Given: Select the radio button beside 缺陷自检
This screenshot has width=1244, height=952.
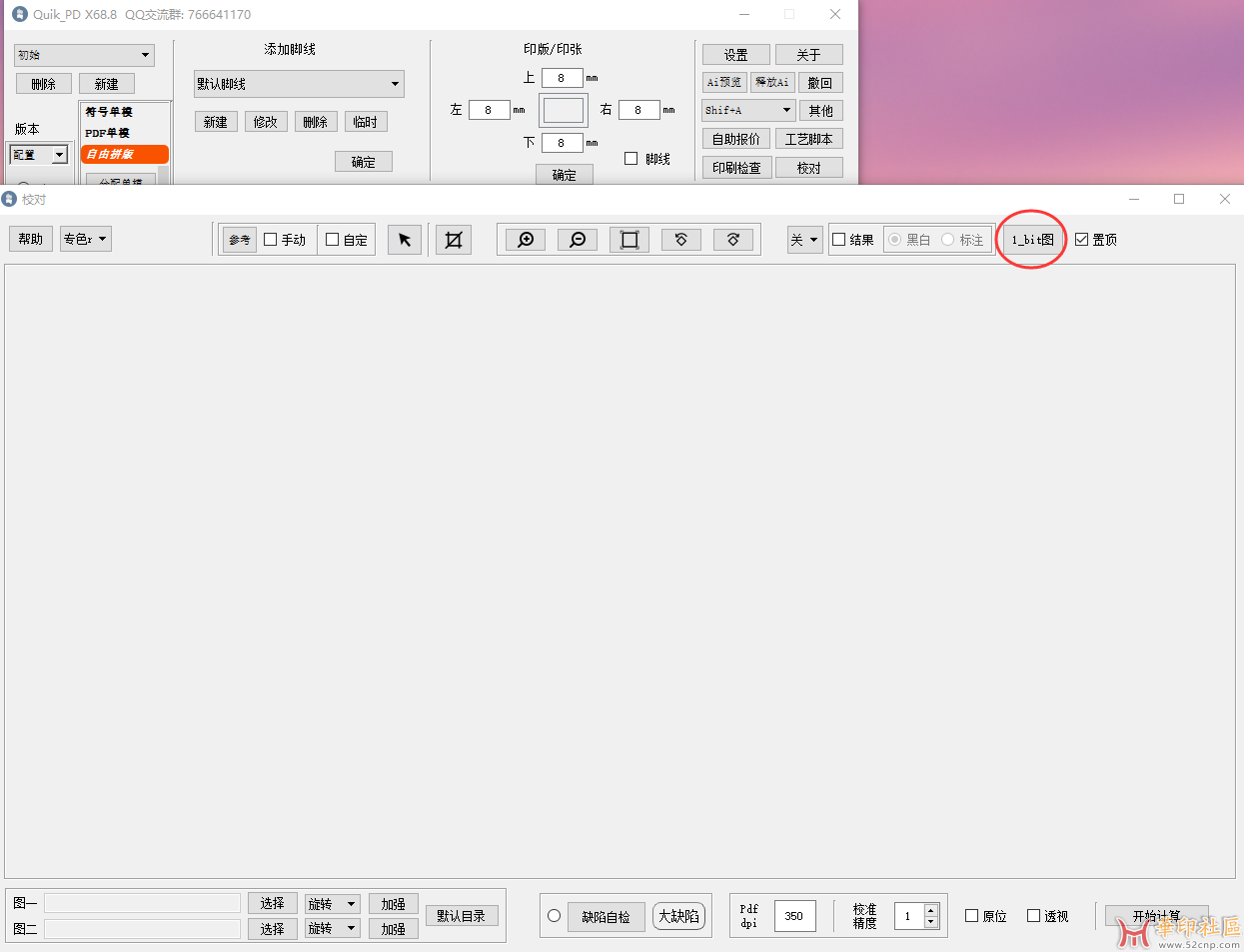Looking at the screenshot, I should coord(554,916).
